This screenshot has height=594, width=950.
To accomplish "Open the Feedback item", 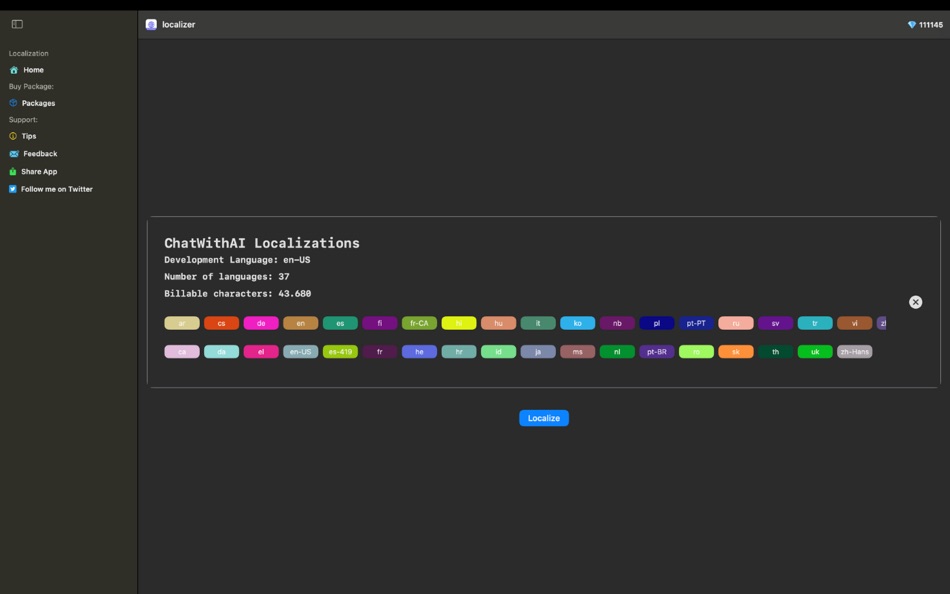I will (40, 154).
